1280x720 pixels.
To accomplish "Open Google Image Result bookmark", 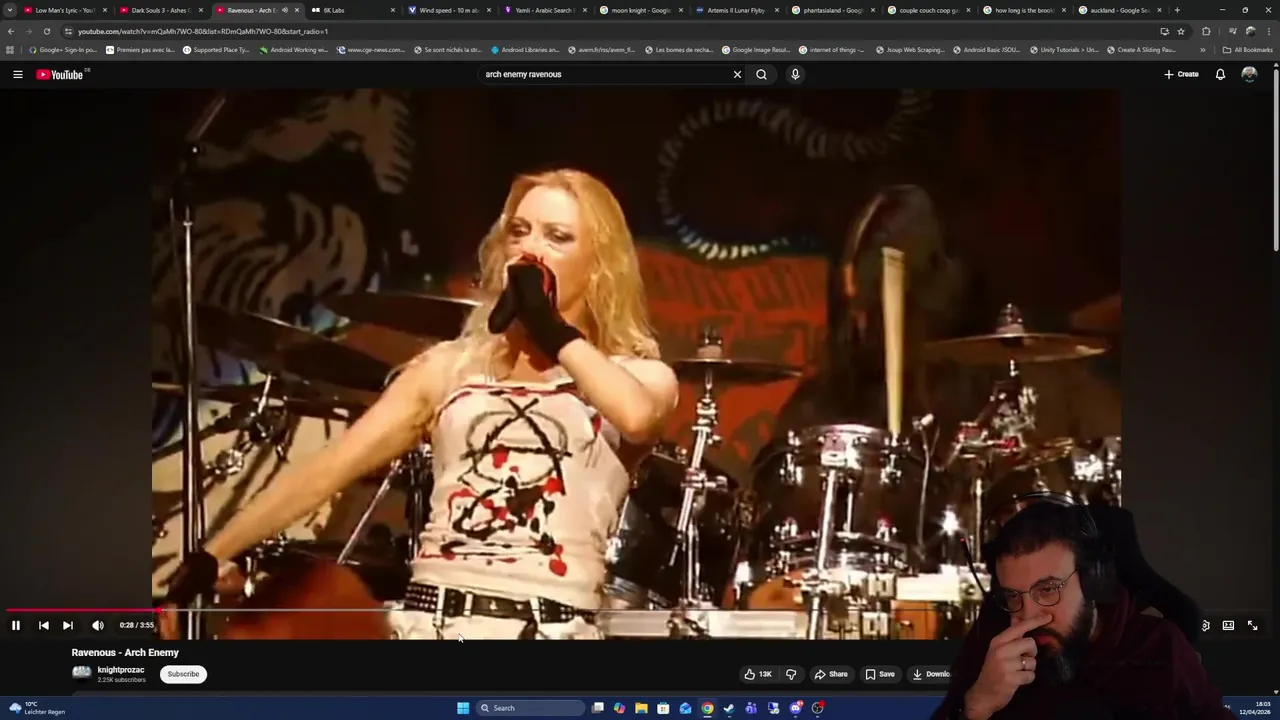I will (x=755, y=49).
